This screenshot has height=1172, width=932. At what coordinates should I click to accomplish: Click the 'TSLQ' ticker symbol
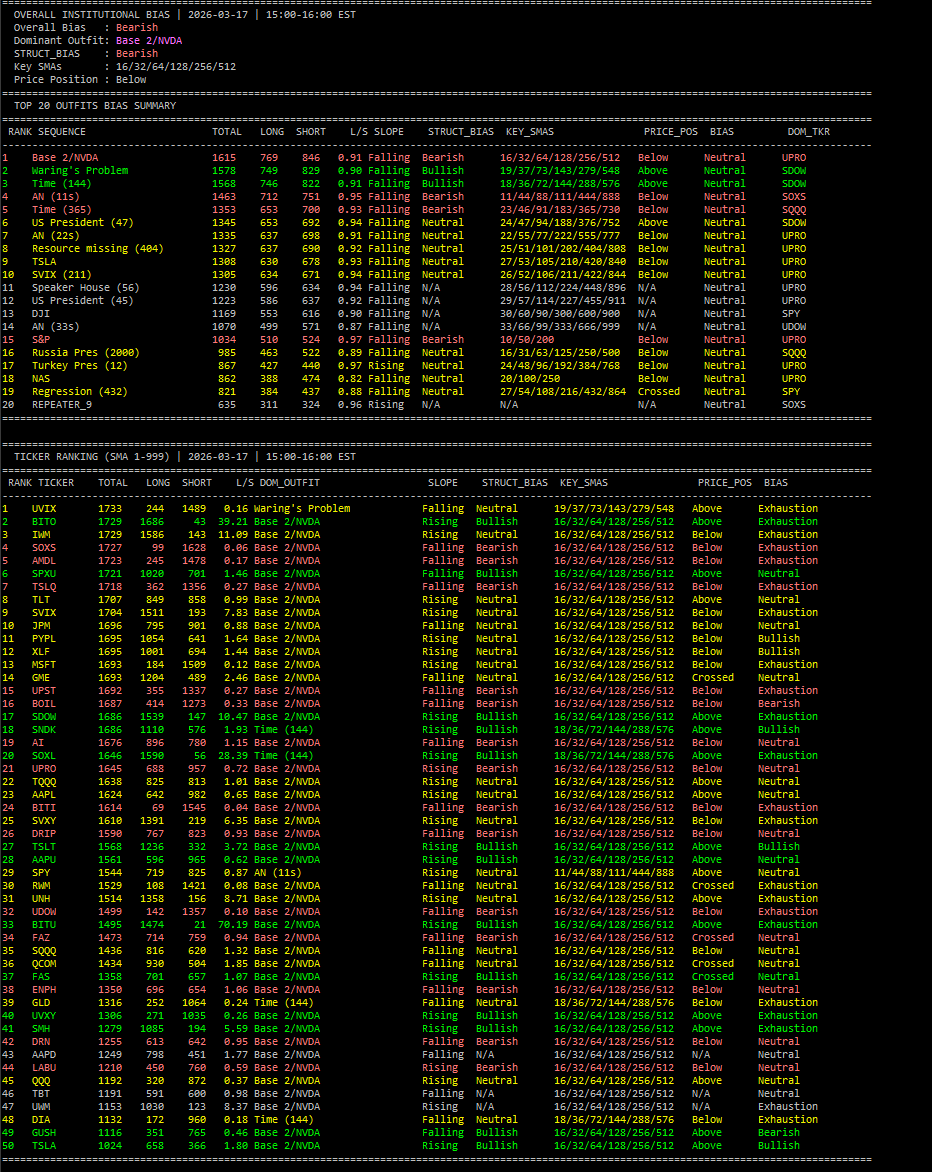click(x=44, y=587)
